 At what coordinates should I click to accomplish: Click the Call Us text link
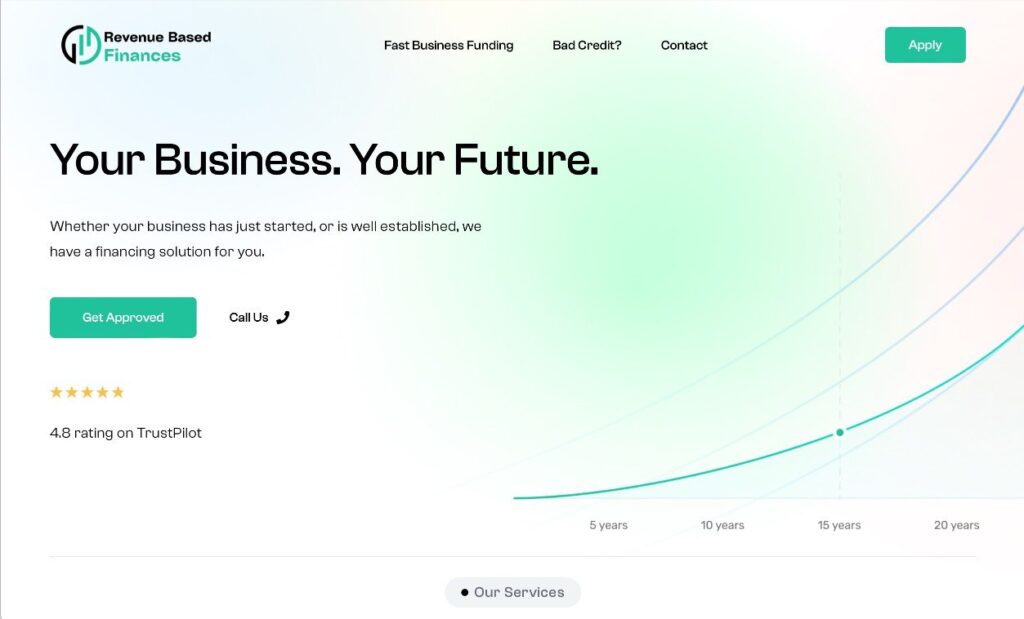click(x=249, y=317)
